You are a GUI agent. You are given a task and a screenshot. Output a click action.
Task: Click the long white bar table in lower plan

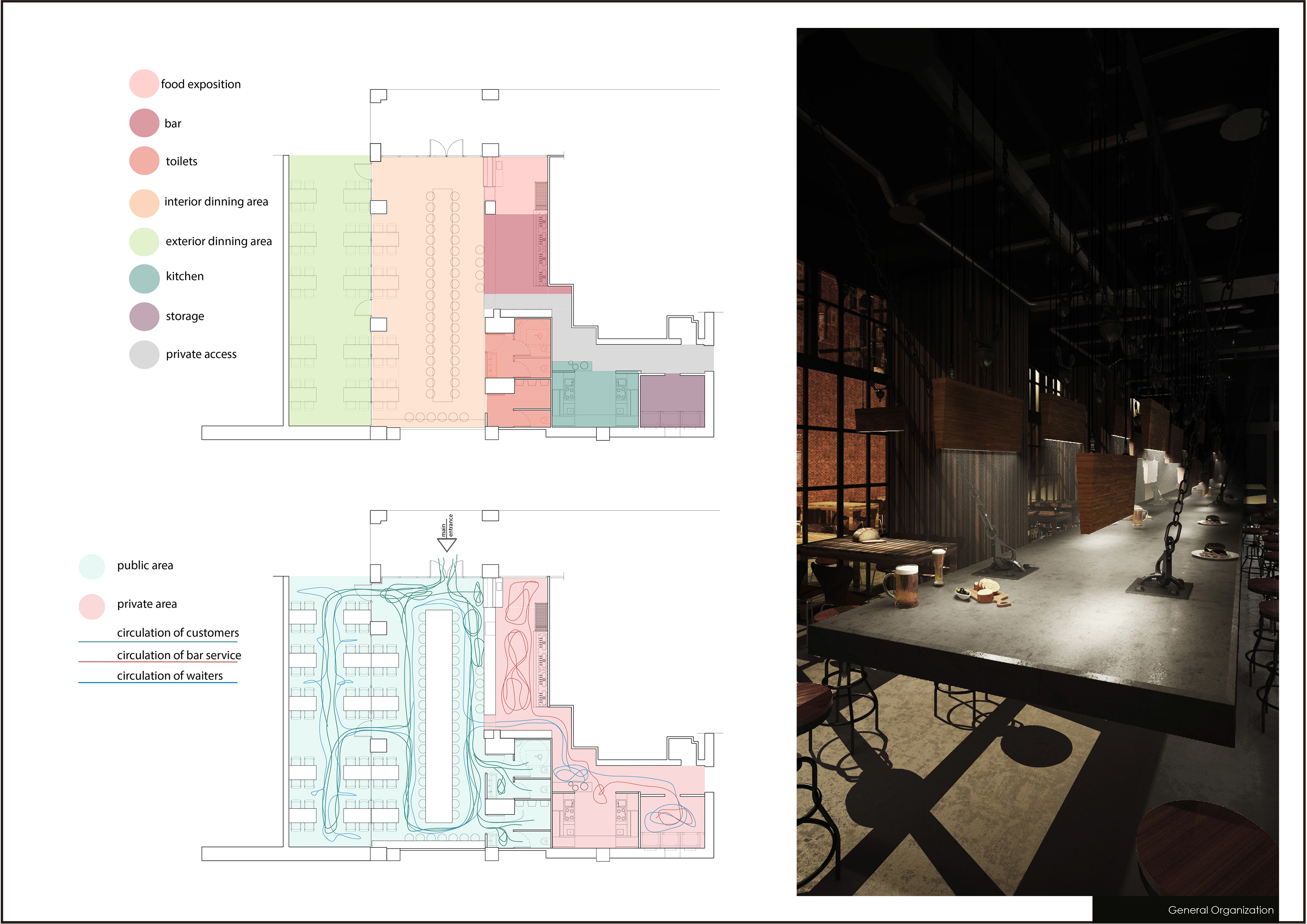click(x=439, y=716)
